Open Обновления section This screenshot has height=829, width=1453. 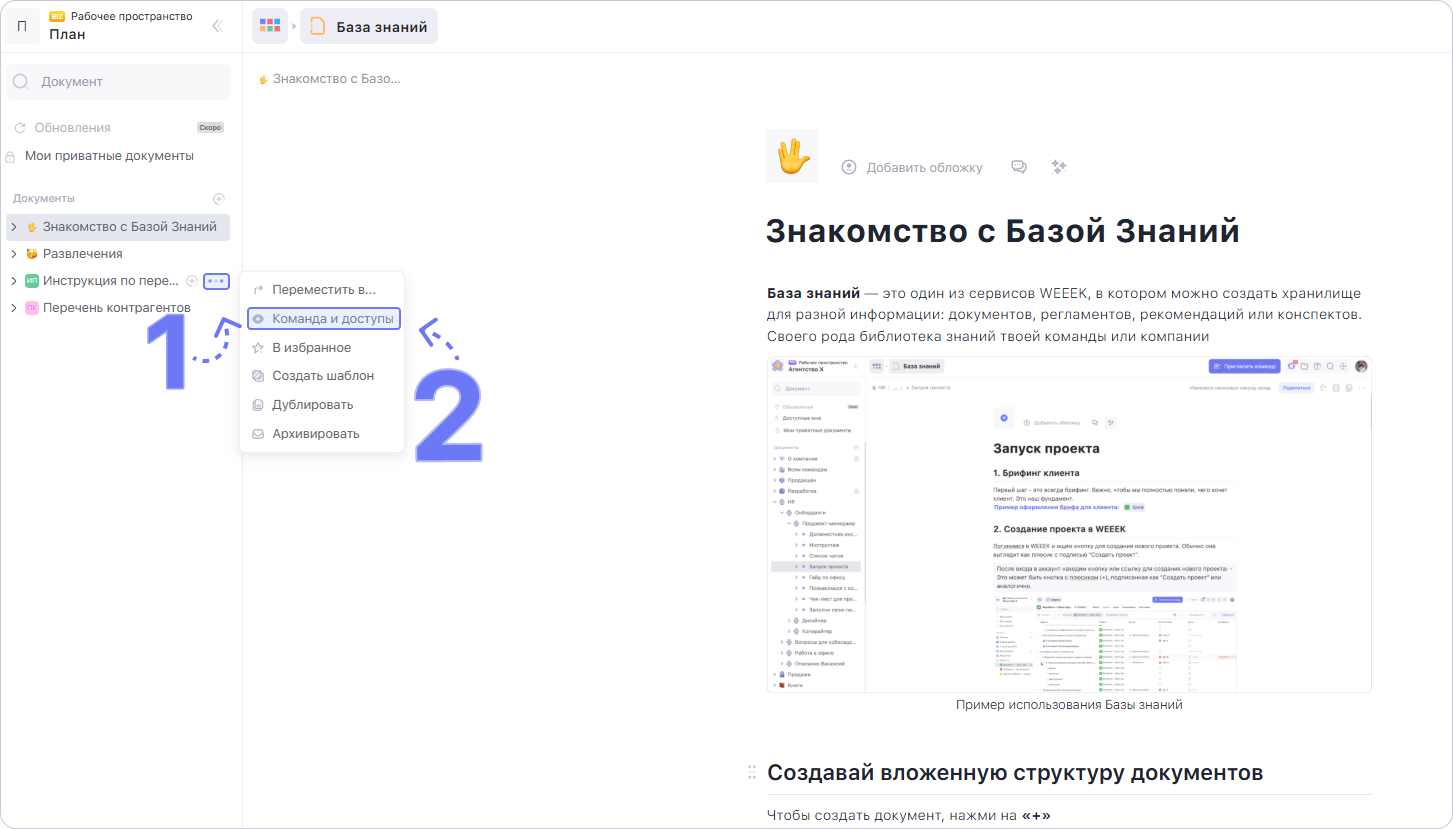(x=72, y=128)
